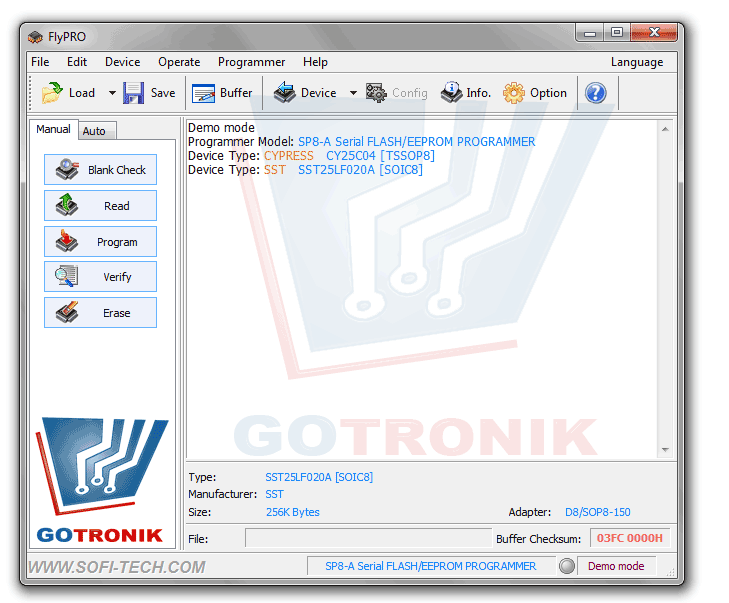Select the Manual tab
The width and height of the screenshot is (729, 603).
coord(53,129)
